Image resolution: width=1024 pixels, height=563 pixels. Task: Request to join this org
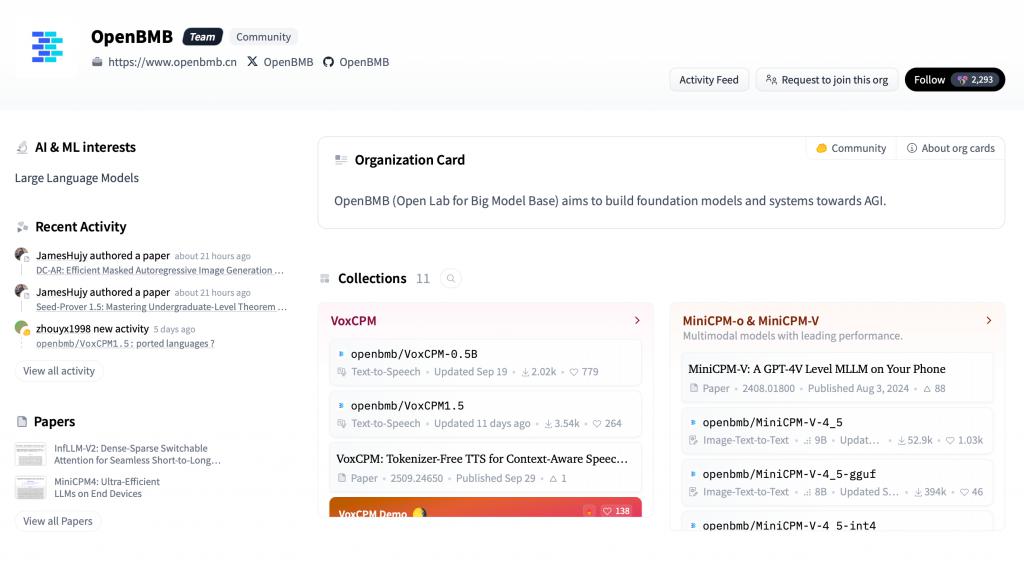pyautogui.click(x=826, y=80)
